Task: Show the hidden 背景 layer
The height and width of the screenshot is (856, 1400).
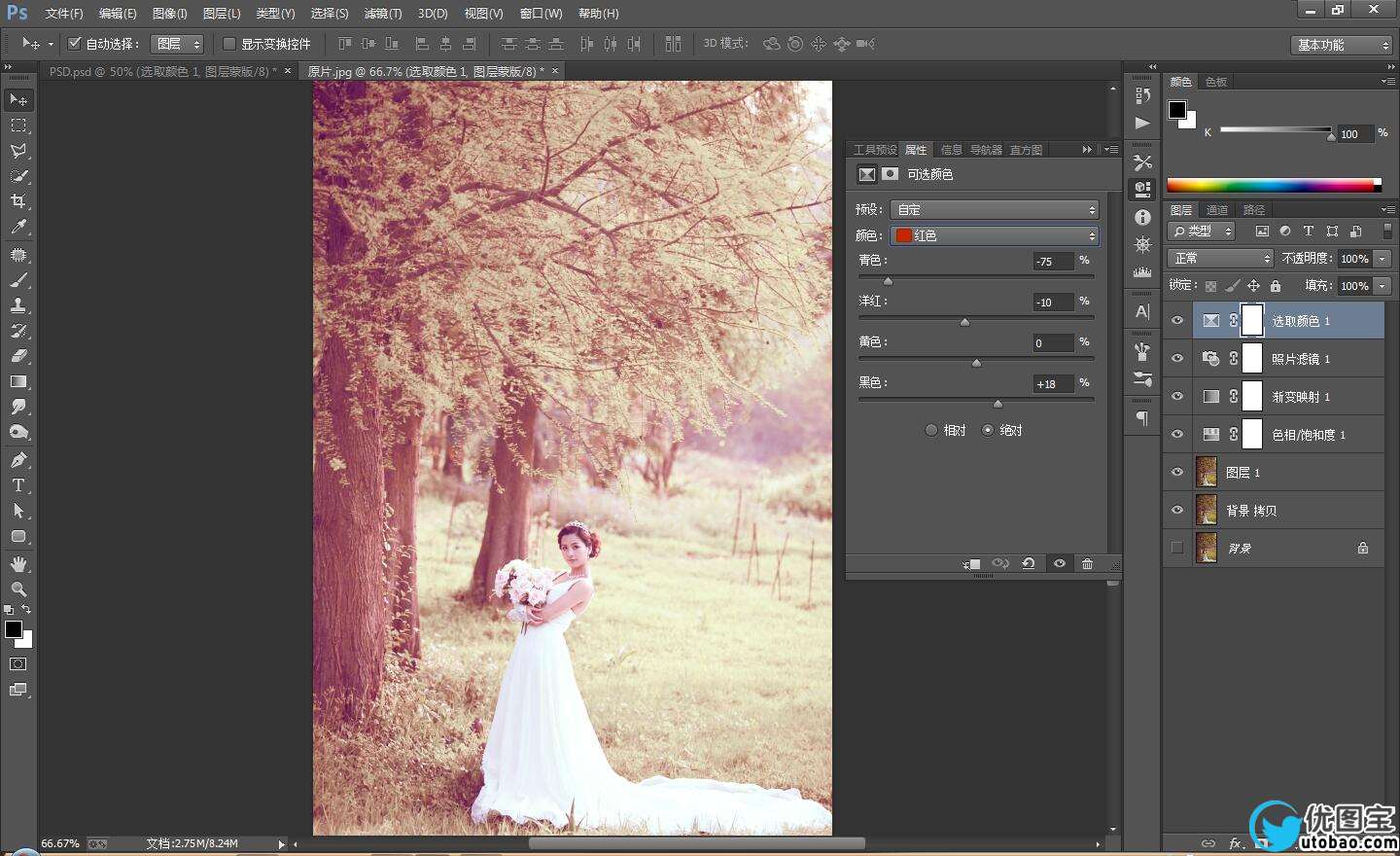Action: 1177,548
